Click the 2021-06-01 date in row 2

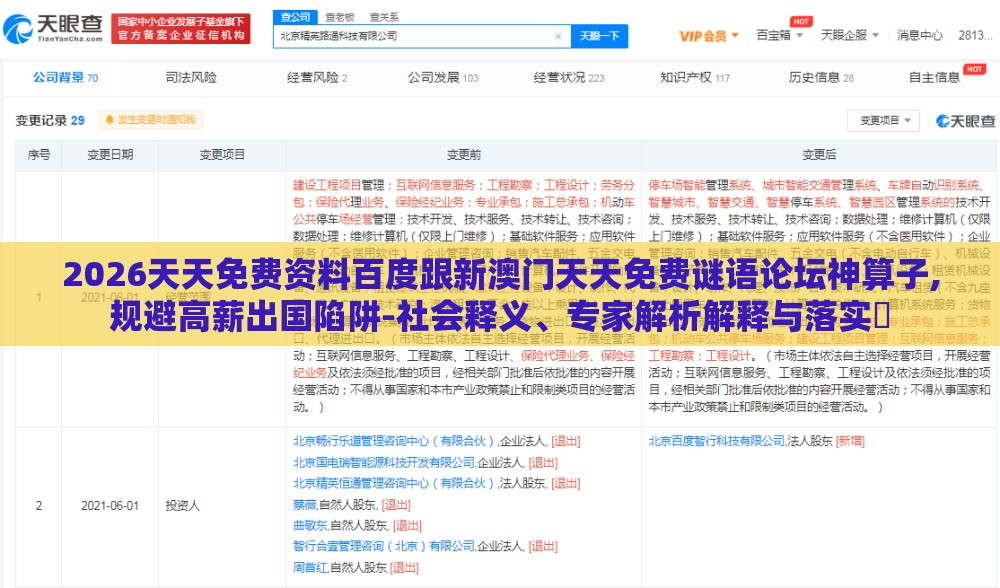click(x=110, y=506)
